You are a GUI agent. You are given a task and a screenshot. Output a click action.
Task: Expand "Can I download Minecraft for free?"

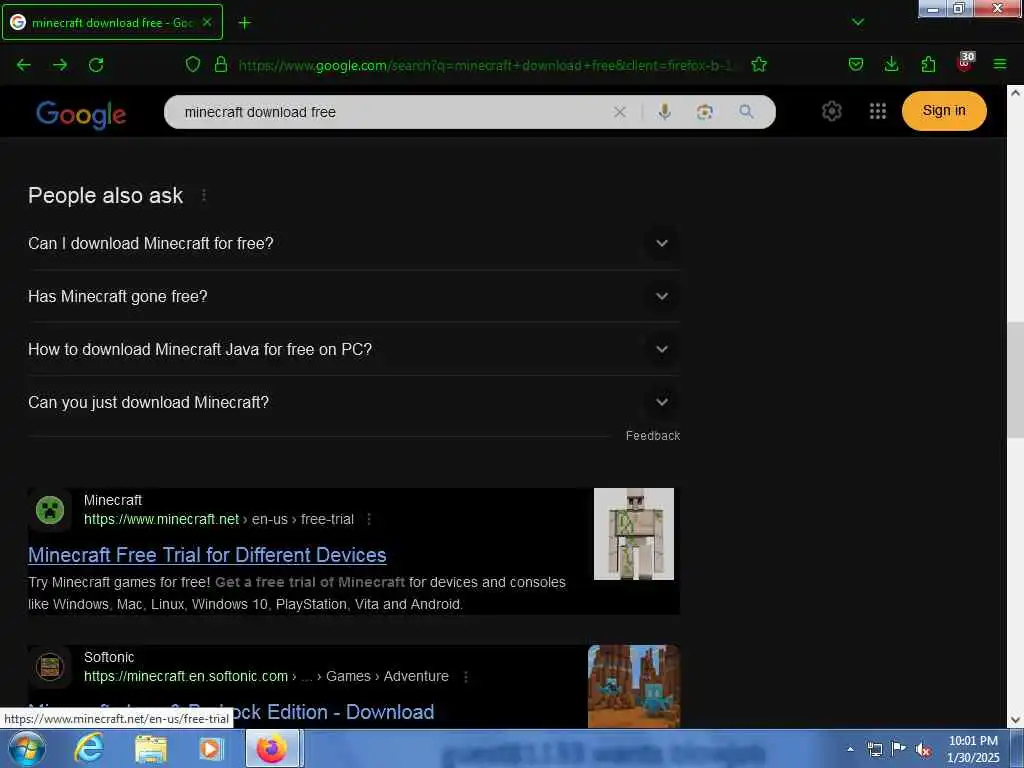tap(353, 244)
